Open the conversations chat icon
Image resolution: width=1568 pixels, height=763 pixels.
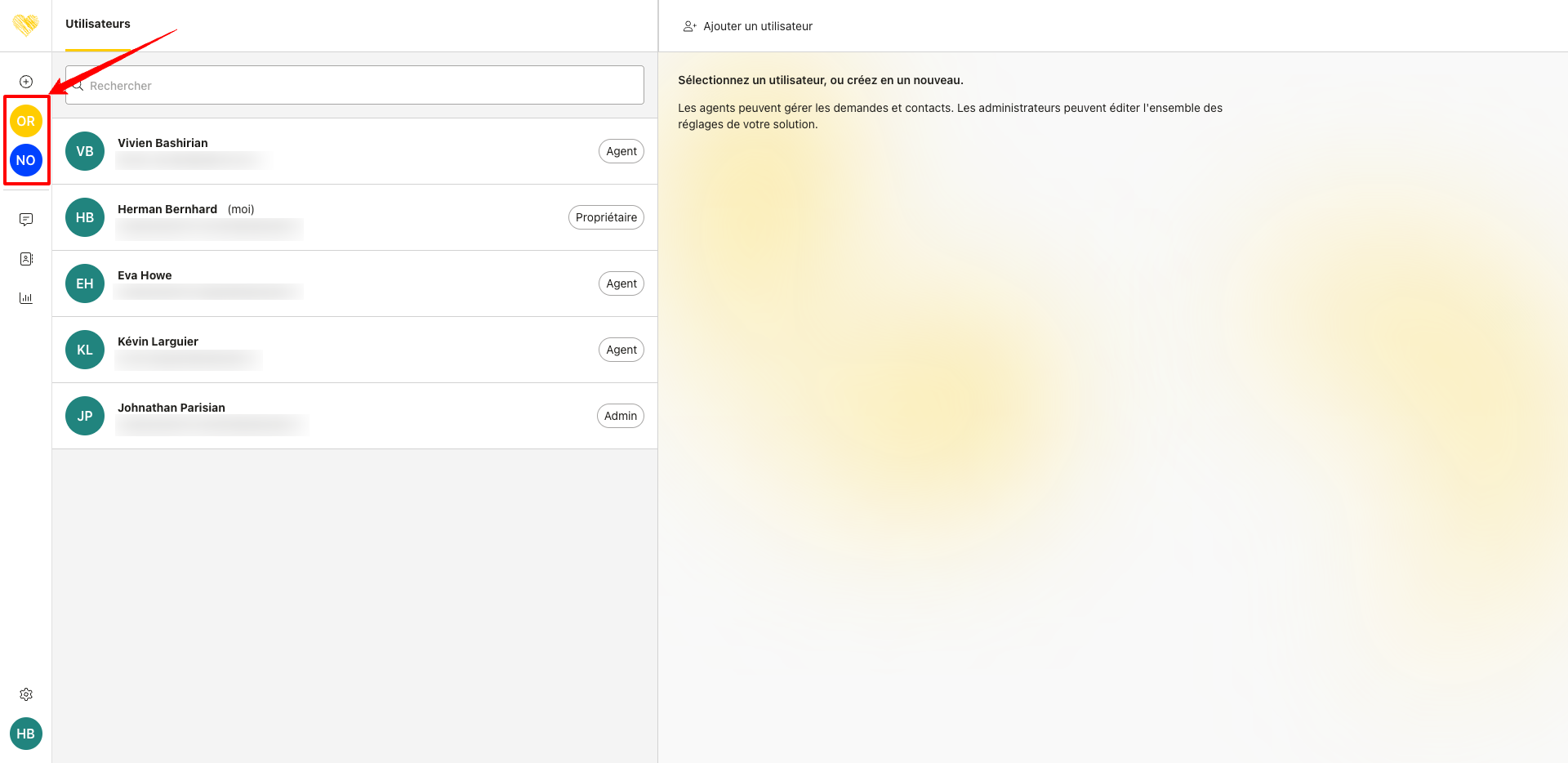point(26,220)
